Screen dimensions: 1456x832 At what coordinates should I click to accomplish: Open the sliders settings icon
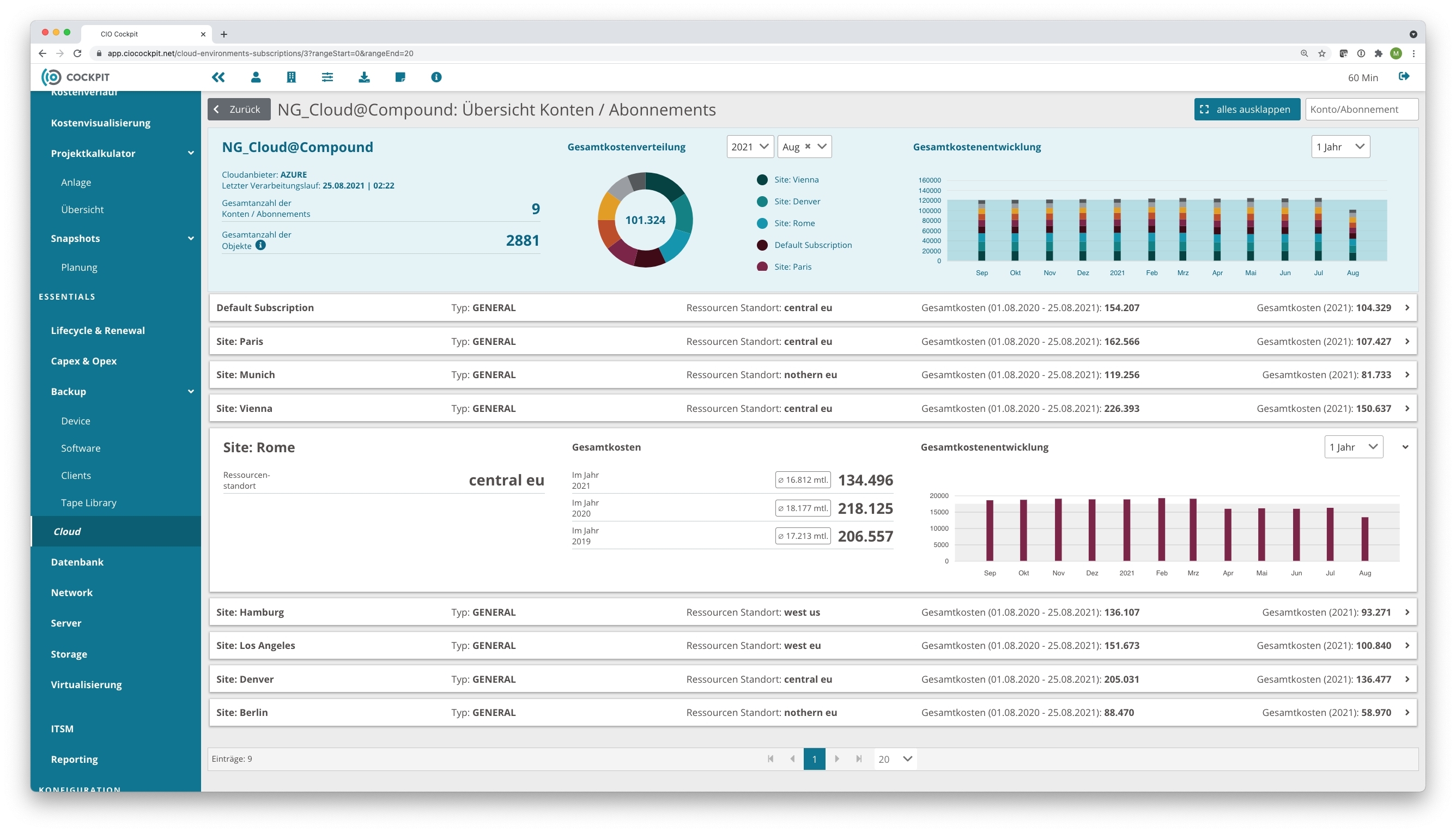tap(327, 77)
